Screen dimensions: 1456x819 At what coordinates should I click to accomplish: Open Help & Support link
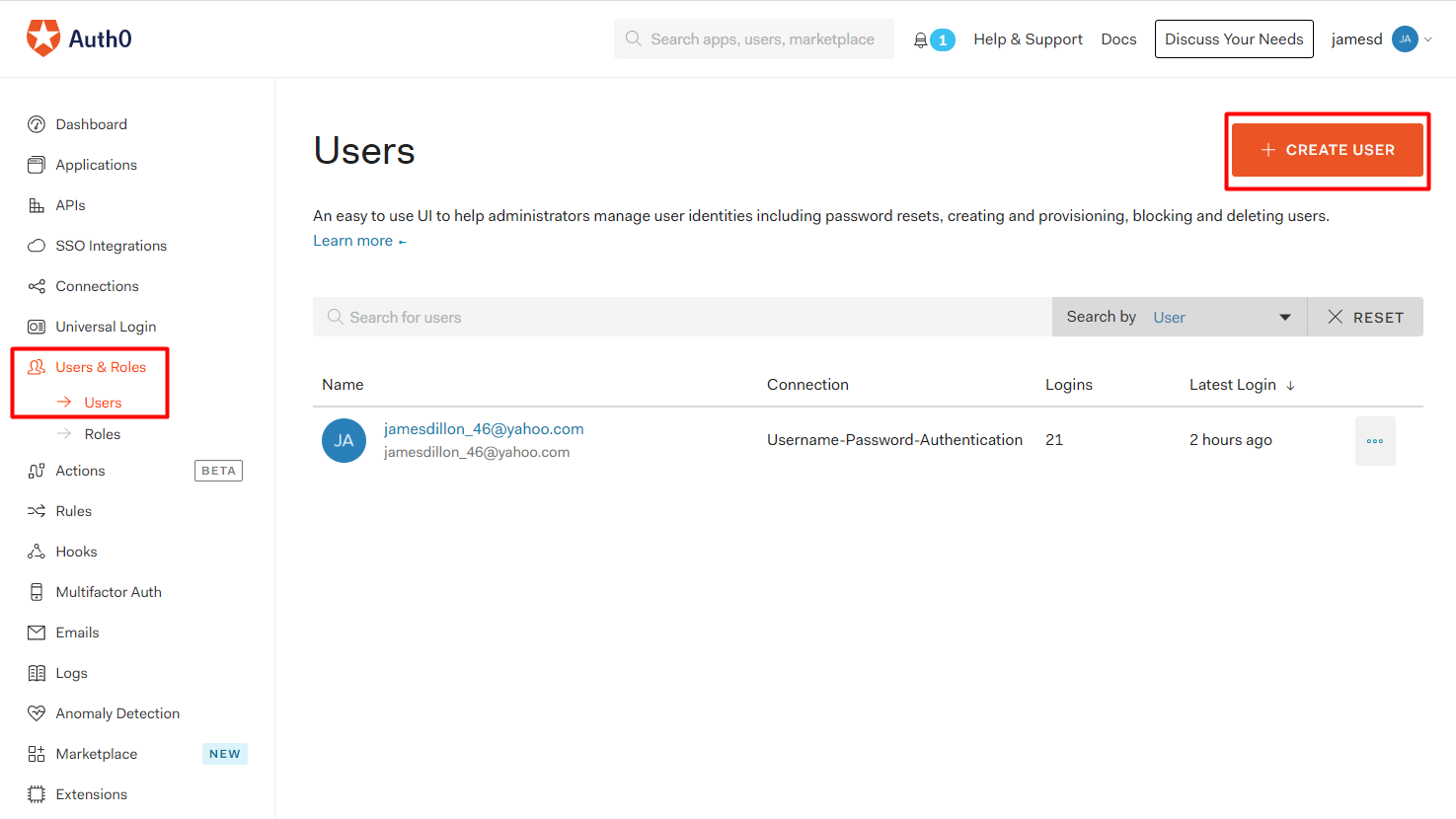pos(1029,39)
